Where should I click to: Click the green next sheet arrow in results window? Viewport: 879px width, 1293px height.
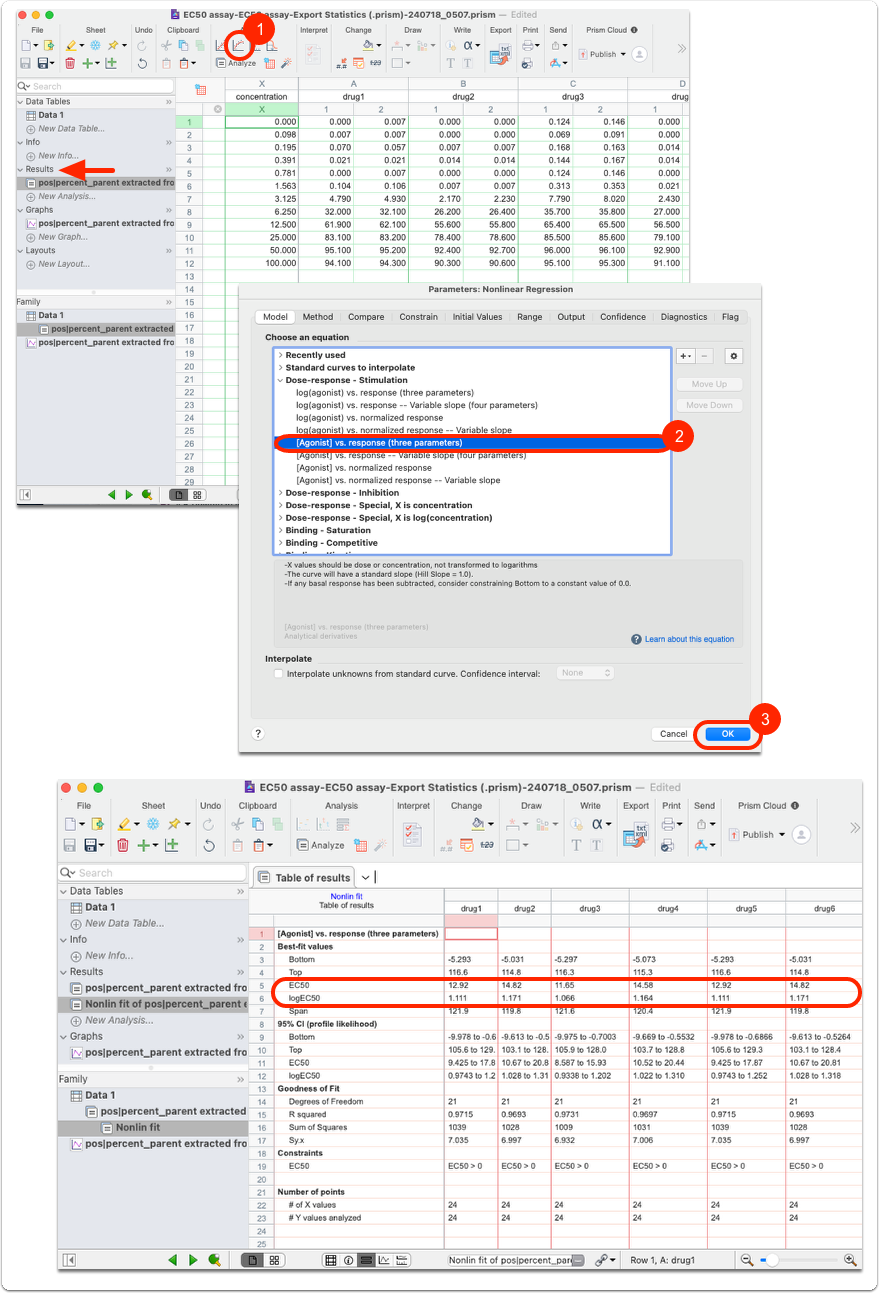(192, 1260)
